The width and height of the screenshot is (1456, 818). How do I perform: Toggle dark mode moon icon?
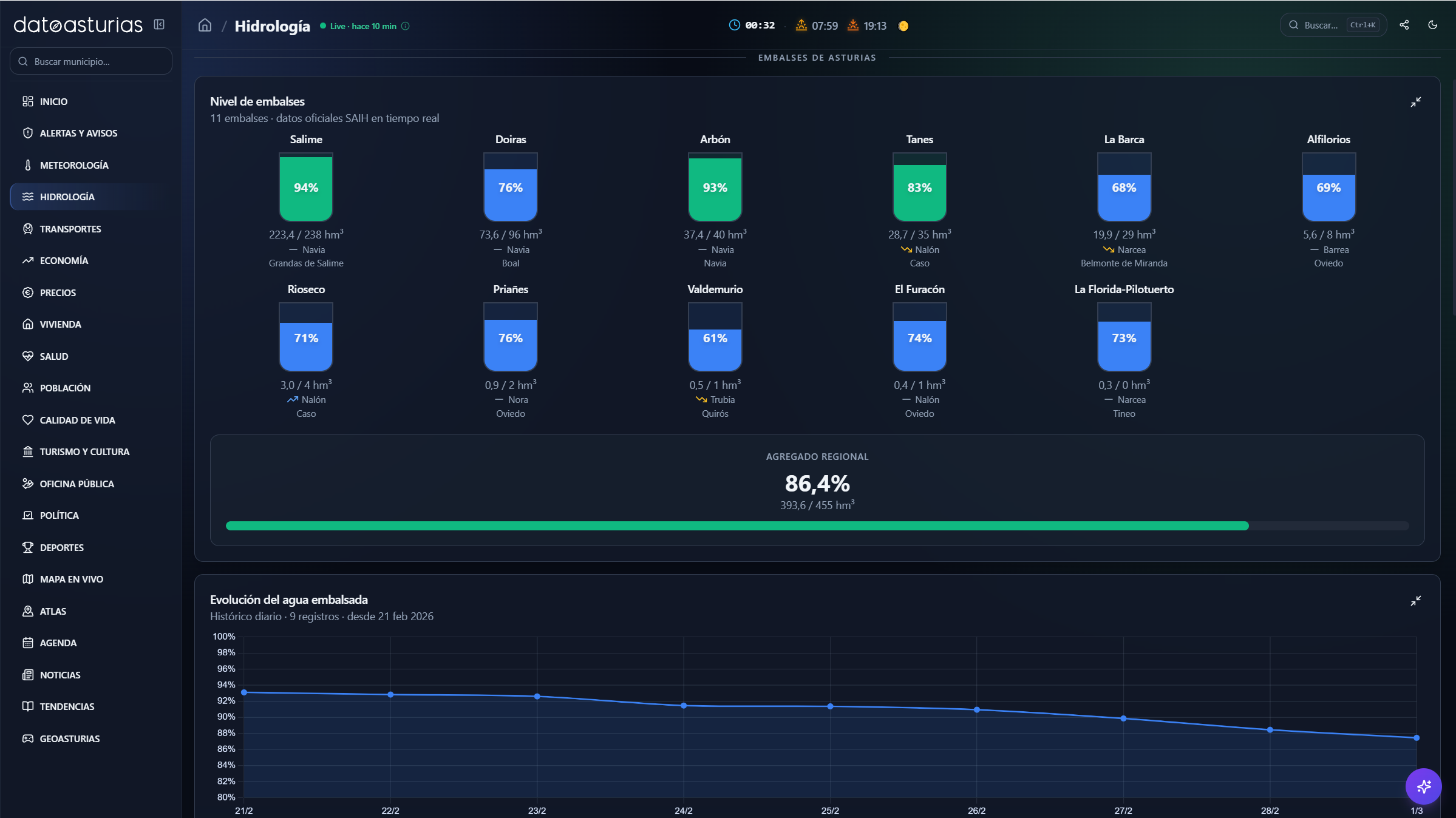coord(1432,25)
